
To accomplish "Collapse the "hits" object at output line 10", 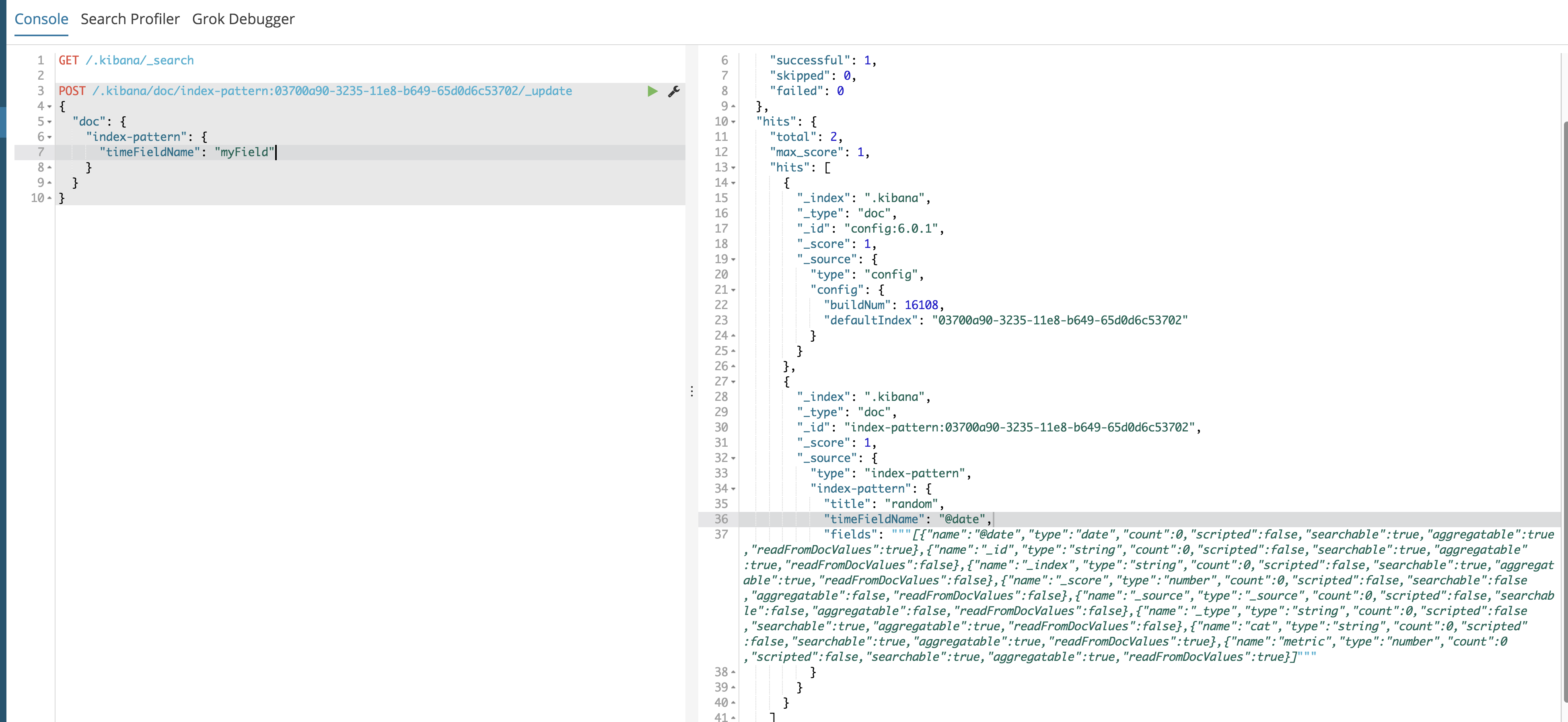I will click(x=733, y=122).
